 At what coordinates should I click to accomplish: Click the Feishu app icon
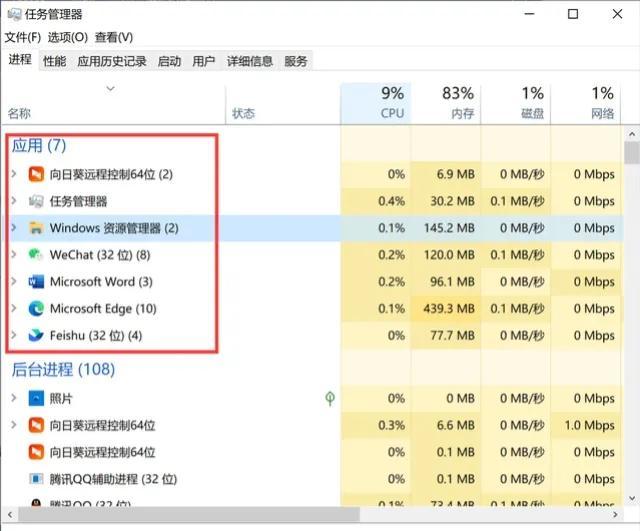(37, 336)
